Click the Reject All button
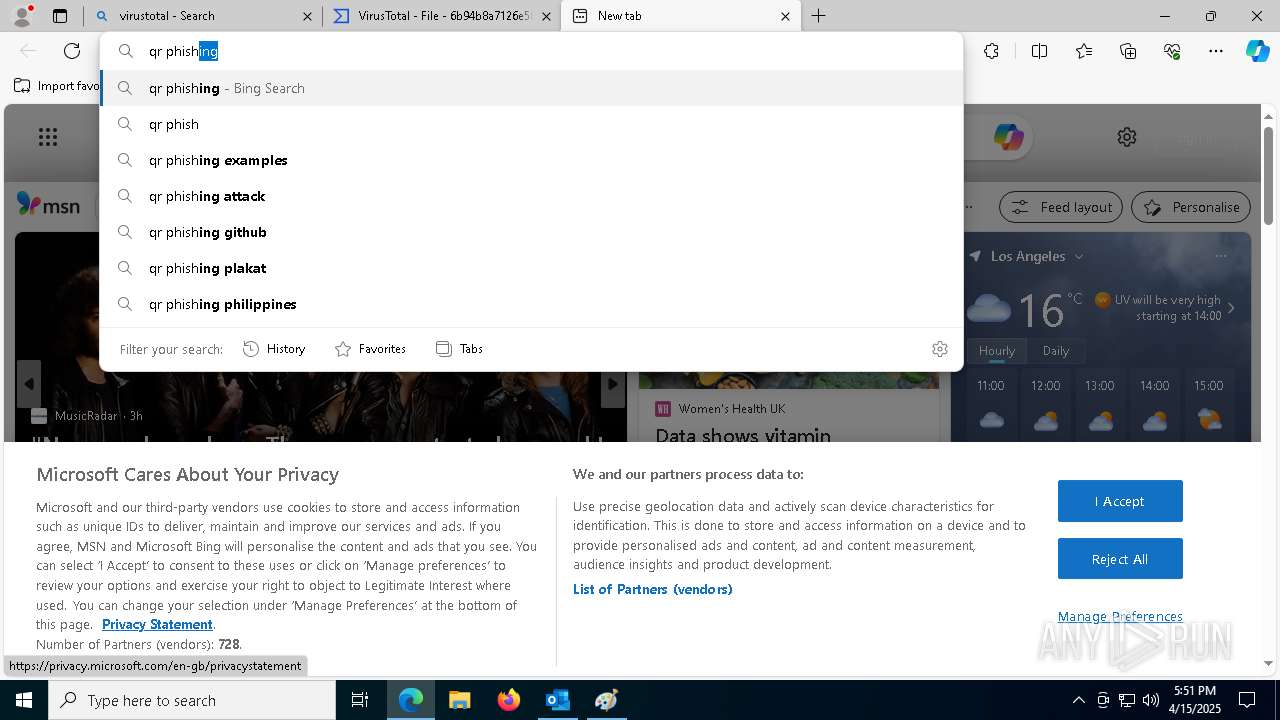 tap(1120, 559)
